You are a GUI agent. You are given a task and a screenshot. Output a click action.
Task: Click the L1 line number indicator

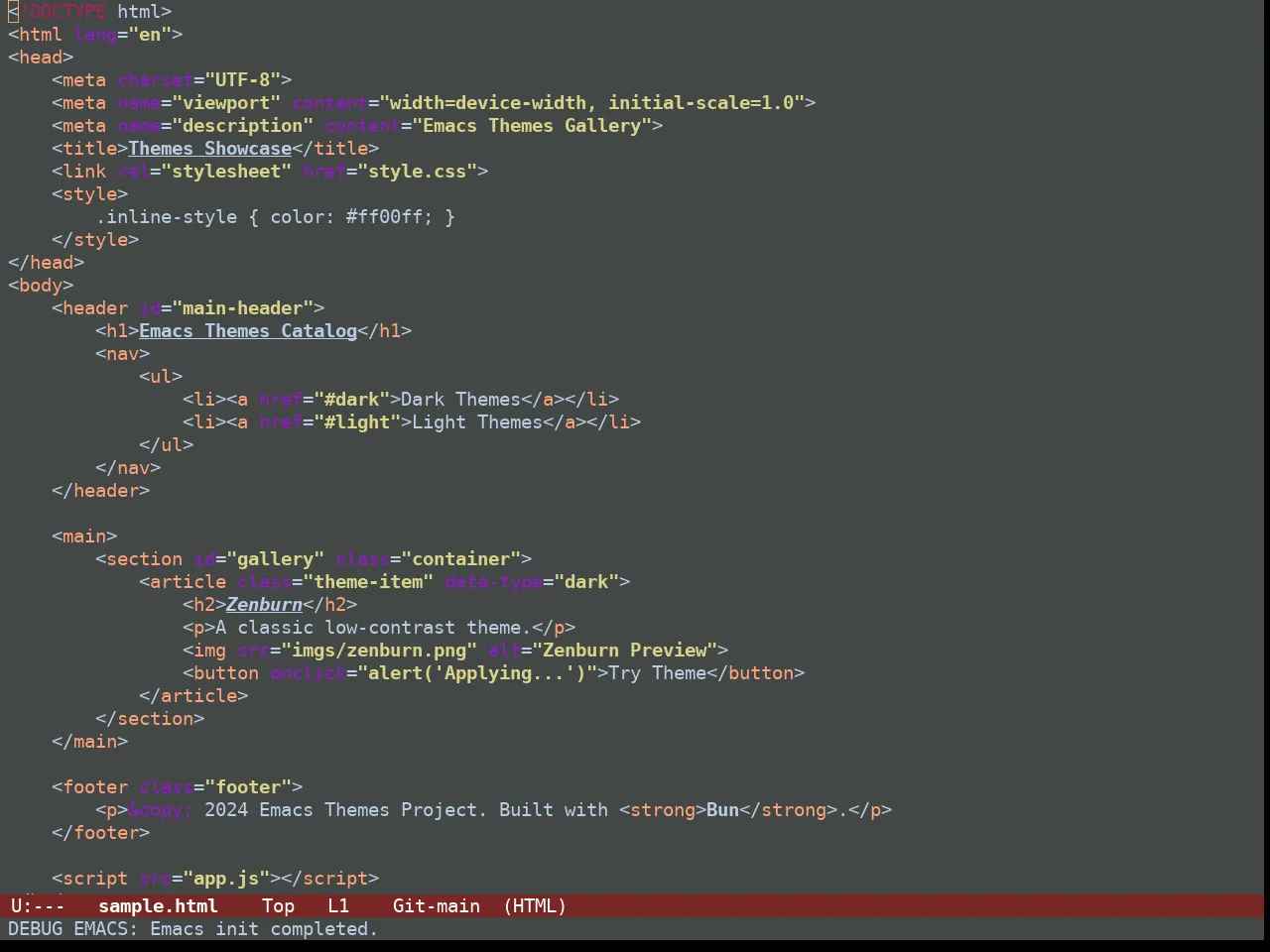point(338,906)
